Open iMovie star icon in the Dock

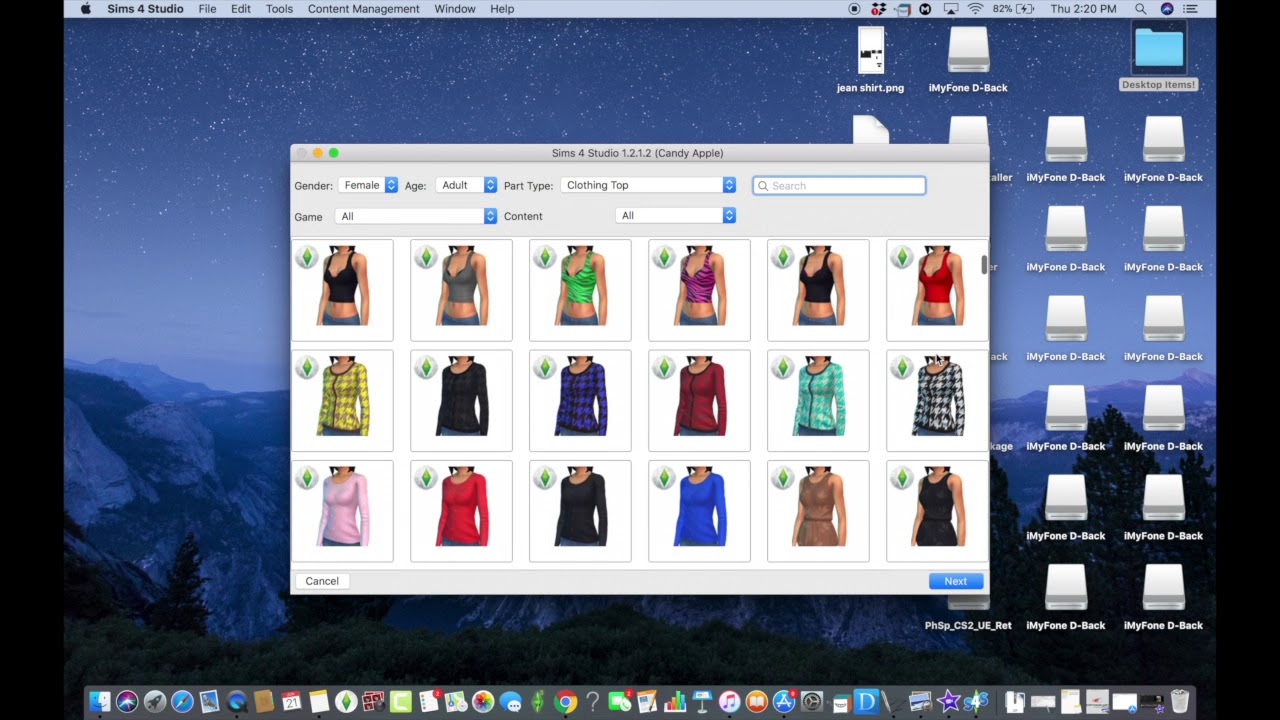point(948,701)
